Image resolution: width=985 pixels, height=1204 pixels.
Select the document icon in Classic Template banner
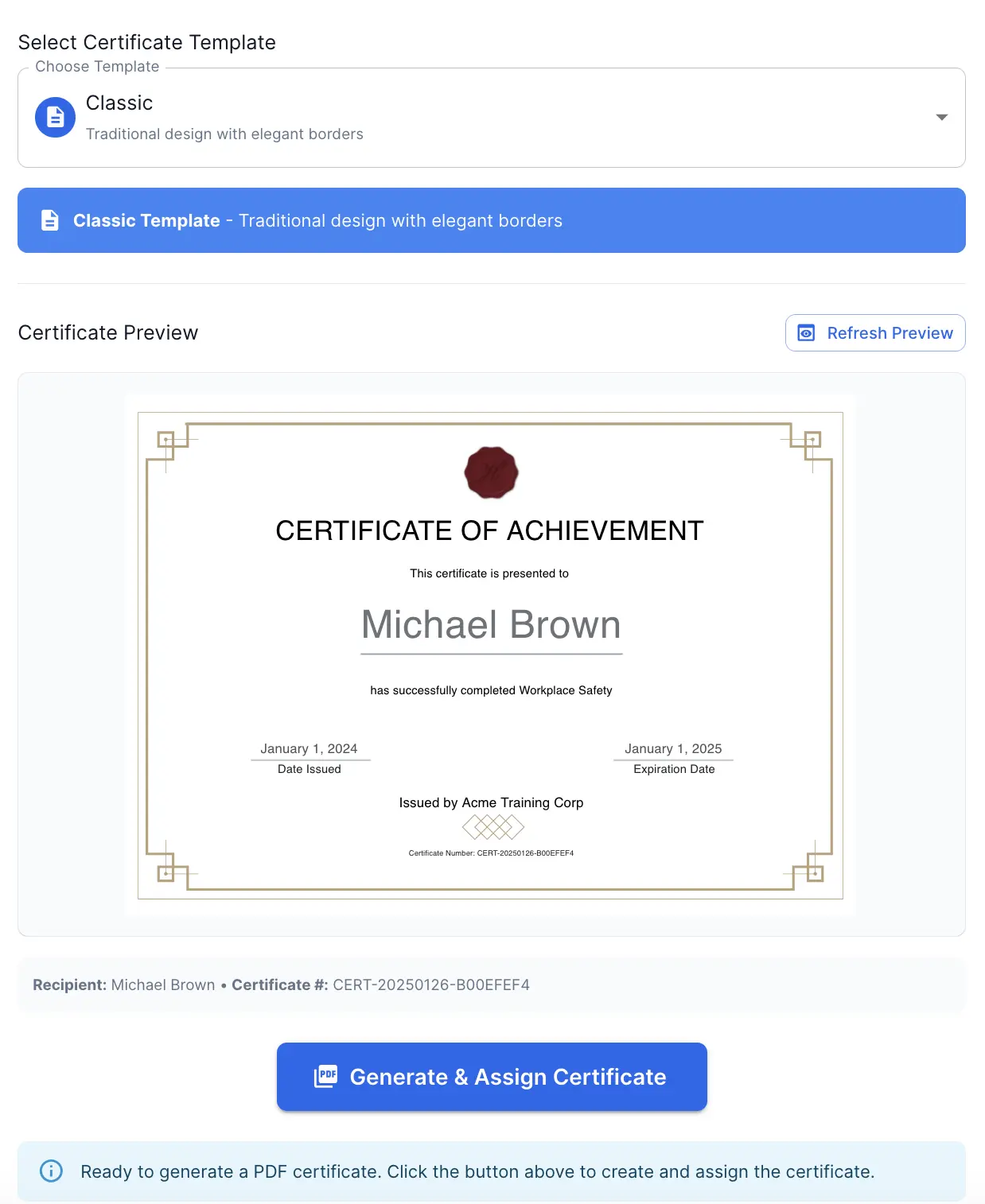click(50, 220)
